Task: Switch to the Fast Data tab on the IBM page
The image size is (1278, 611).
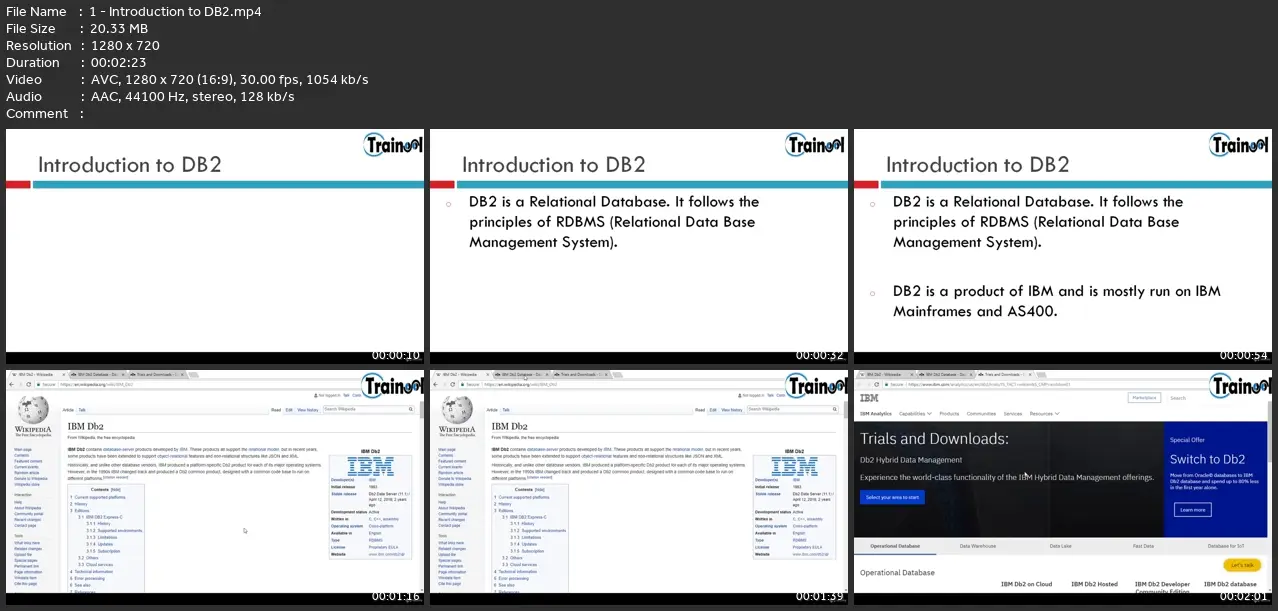Action: (x=1143, y=546)
